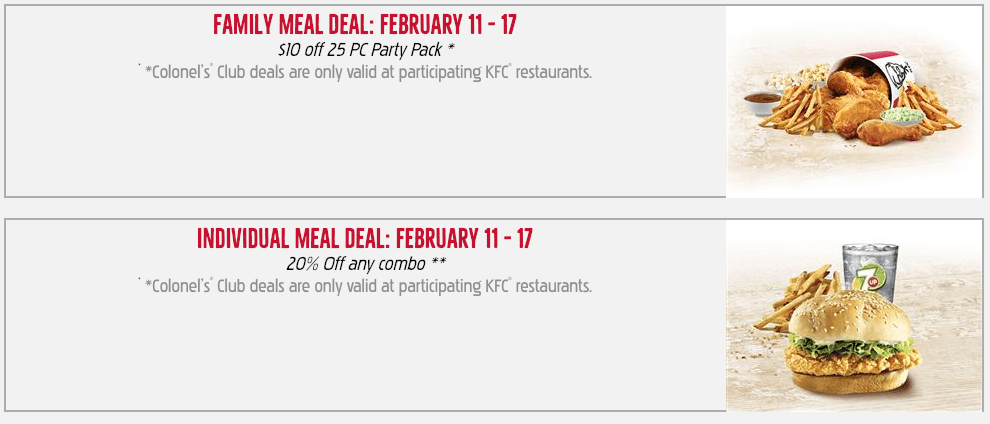990x424 pixels.
Task: Open the Family Meal Deal heading
Action: 365,25
